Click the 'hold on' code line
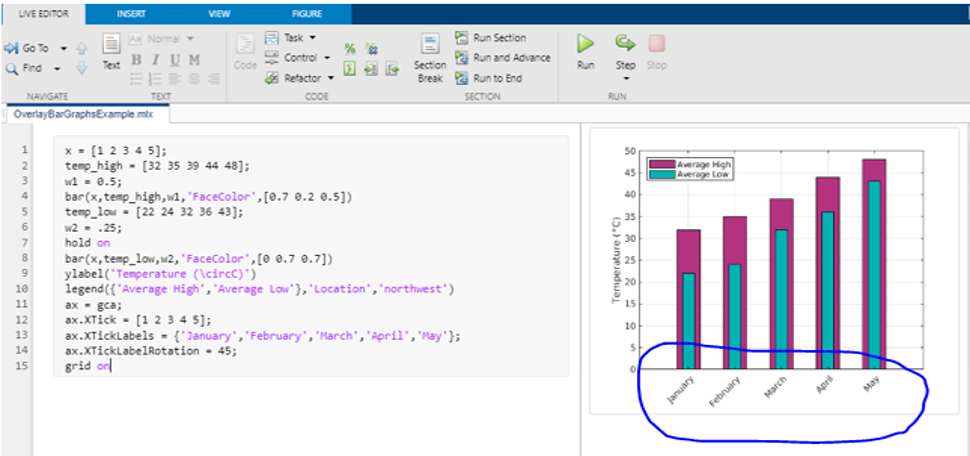This screenshot has width=970, height=456. (x=87, y=243)
